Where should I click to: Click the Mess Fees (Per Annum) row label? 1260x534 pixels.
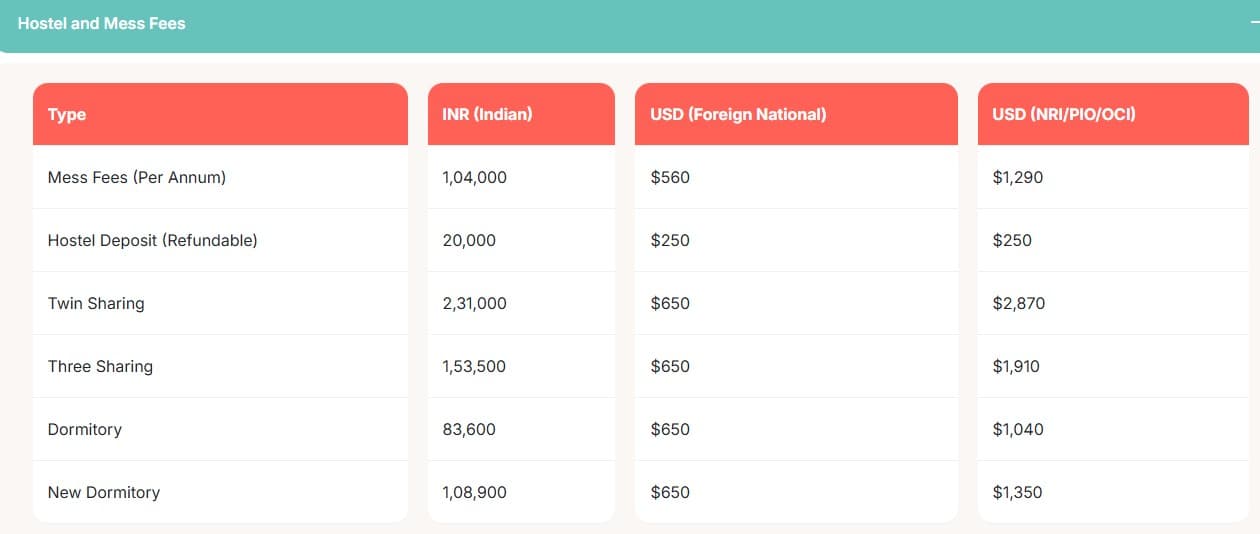137,177
